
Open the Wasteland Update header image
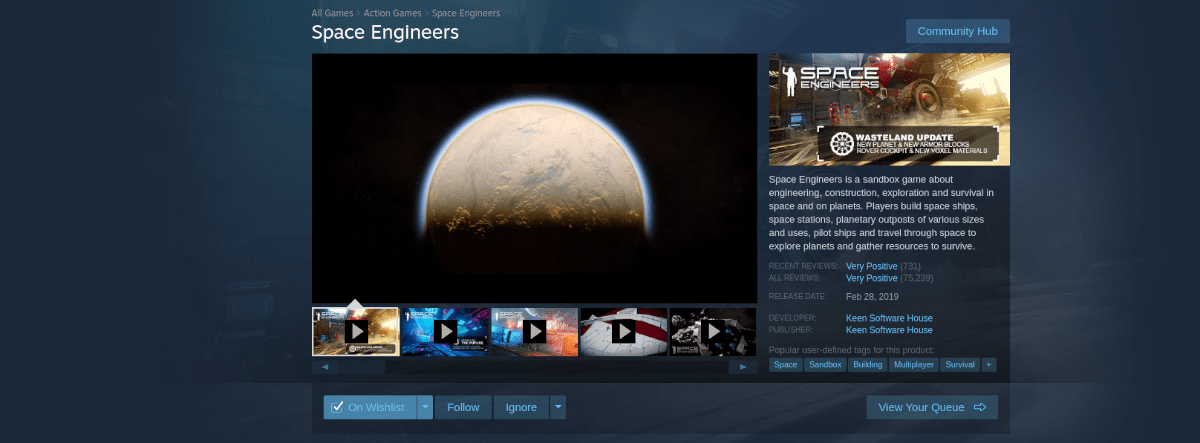[889, 109]
